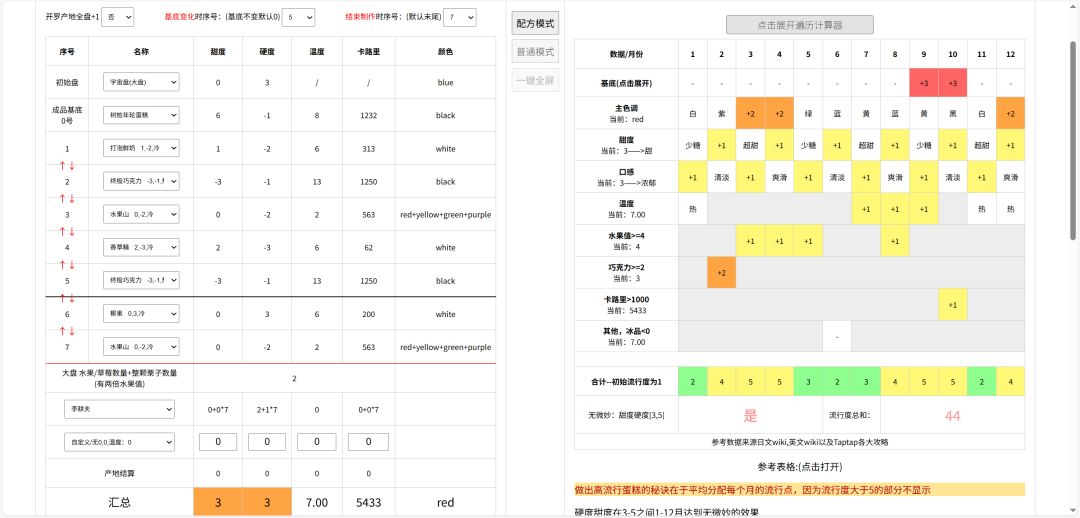Click the red down arrow between rows 3 and 4

(72, 231)
